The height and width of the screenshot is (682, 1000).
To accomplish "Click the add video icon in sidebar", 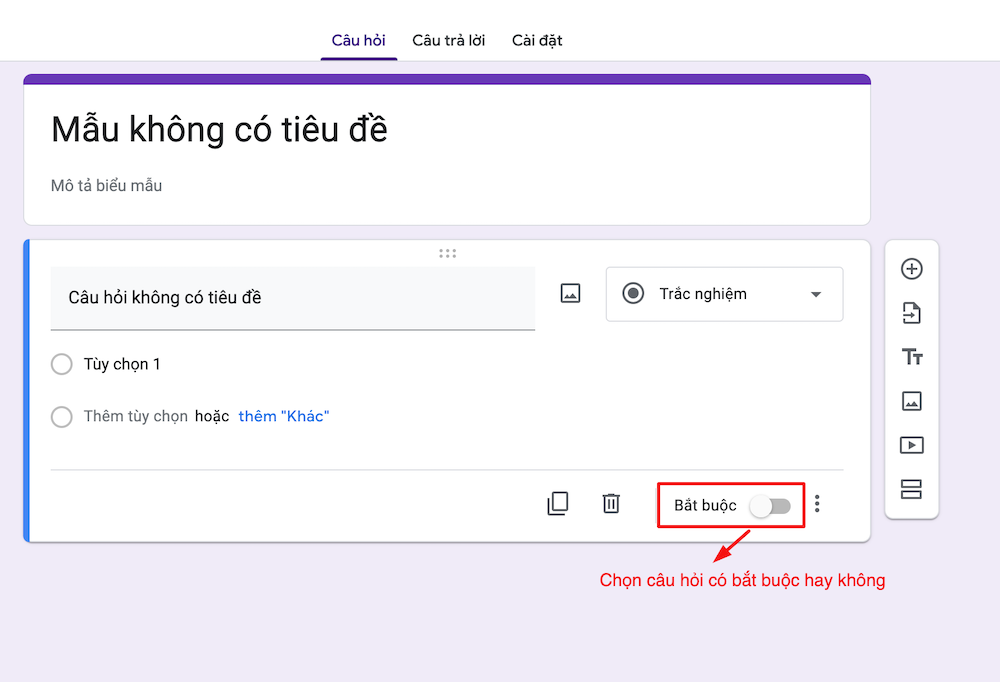I will coord(911,444).
